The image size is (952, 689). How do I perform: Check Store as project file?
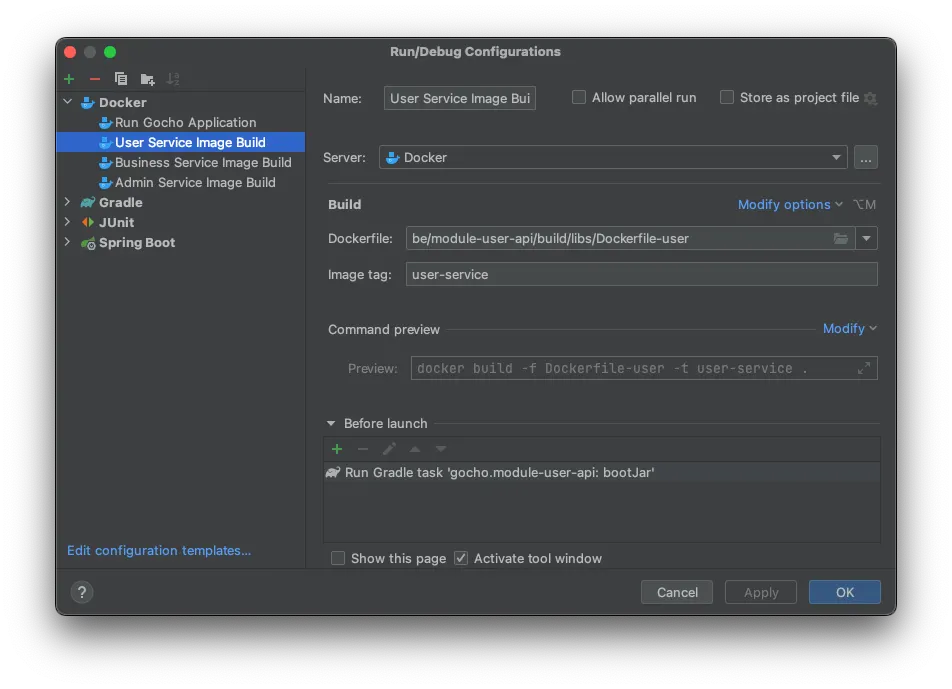727,97
